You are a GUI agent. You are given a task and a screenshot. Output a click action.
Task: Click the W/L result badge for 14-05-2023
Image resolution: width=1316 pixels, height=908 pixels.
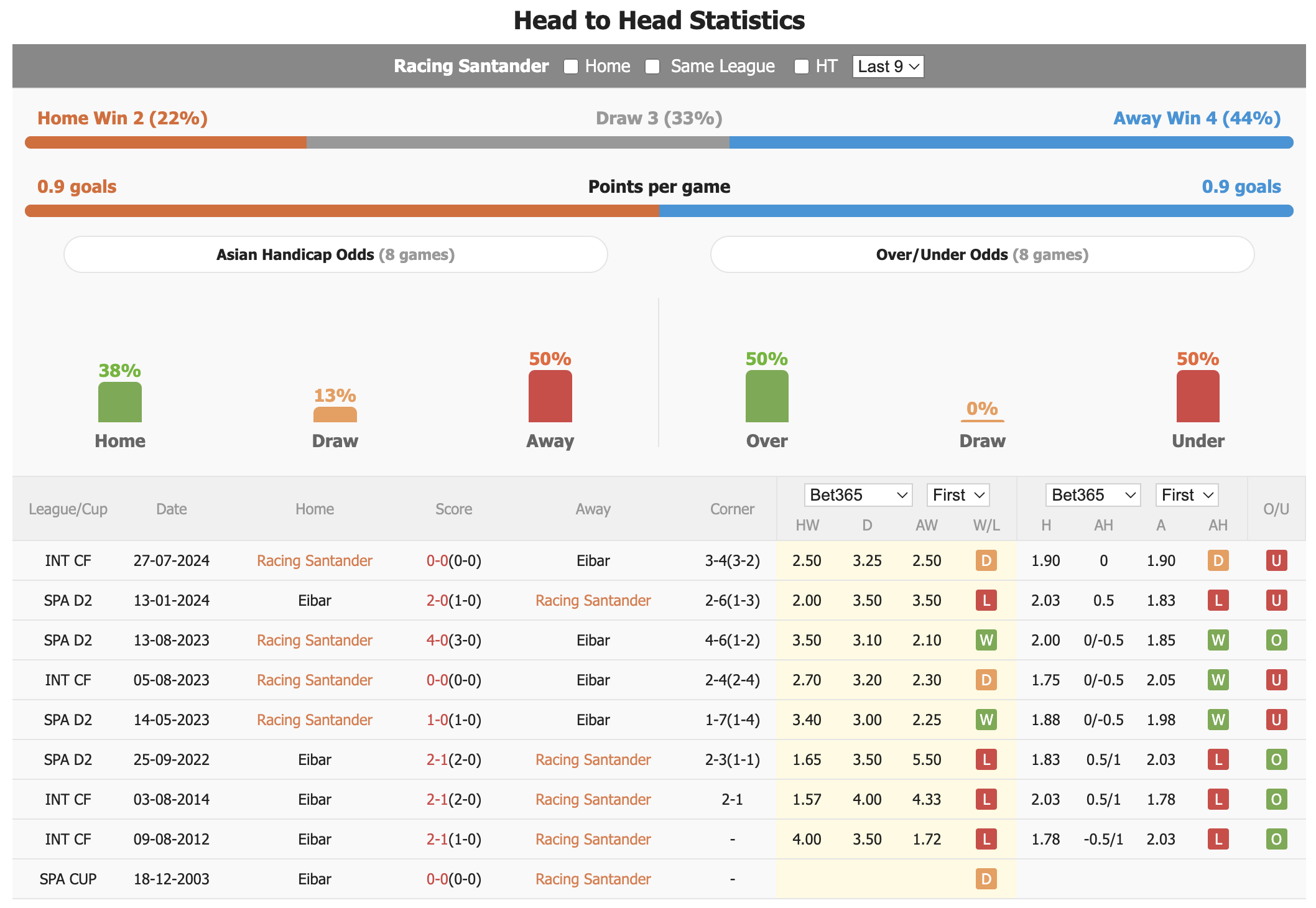click(986, 720)
